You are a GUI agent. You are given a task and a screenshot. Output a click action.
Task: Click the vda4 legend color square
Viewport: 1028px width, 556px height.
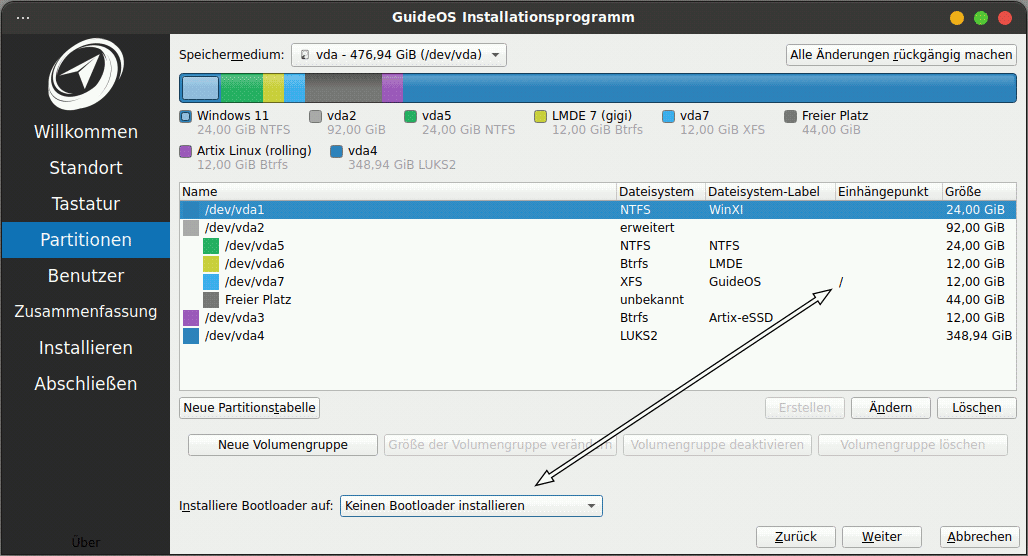click(336, 151)
